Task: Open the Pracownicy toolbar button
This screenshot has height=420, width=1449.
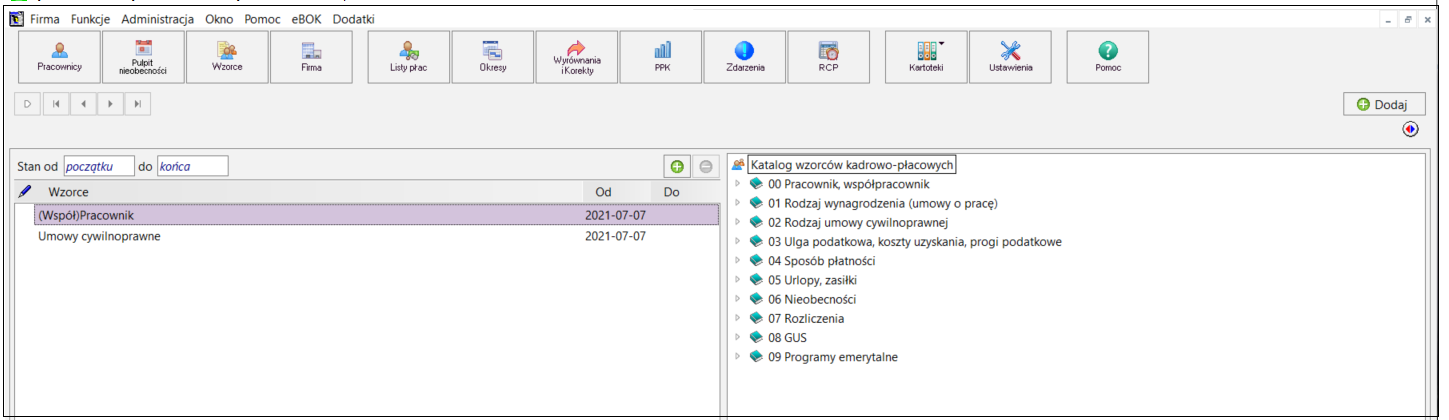Action: [59, 57]
